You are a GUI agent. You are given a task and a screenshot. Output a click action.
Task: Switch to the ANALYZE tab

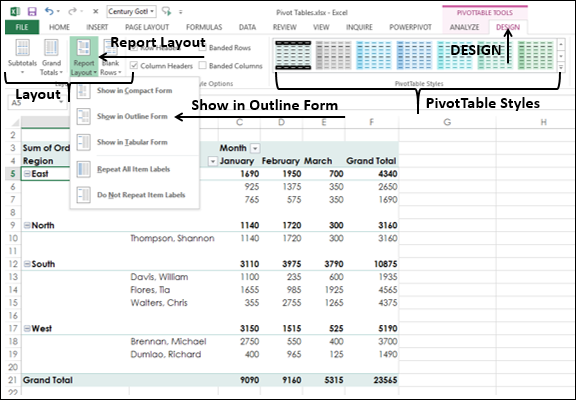coord(464,27)
